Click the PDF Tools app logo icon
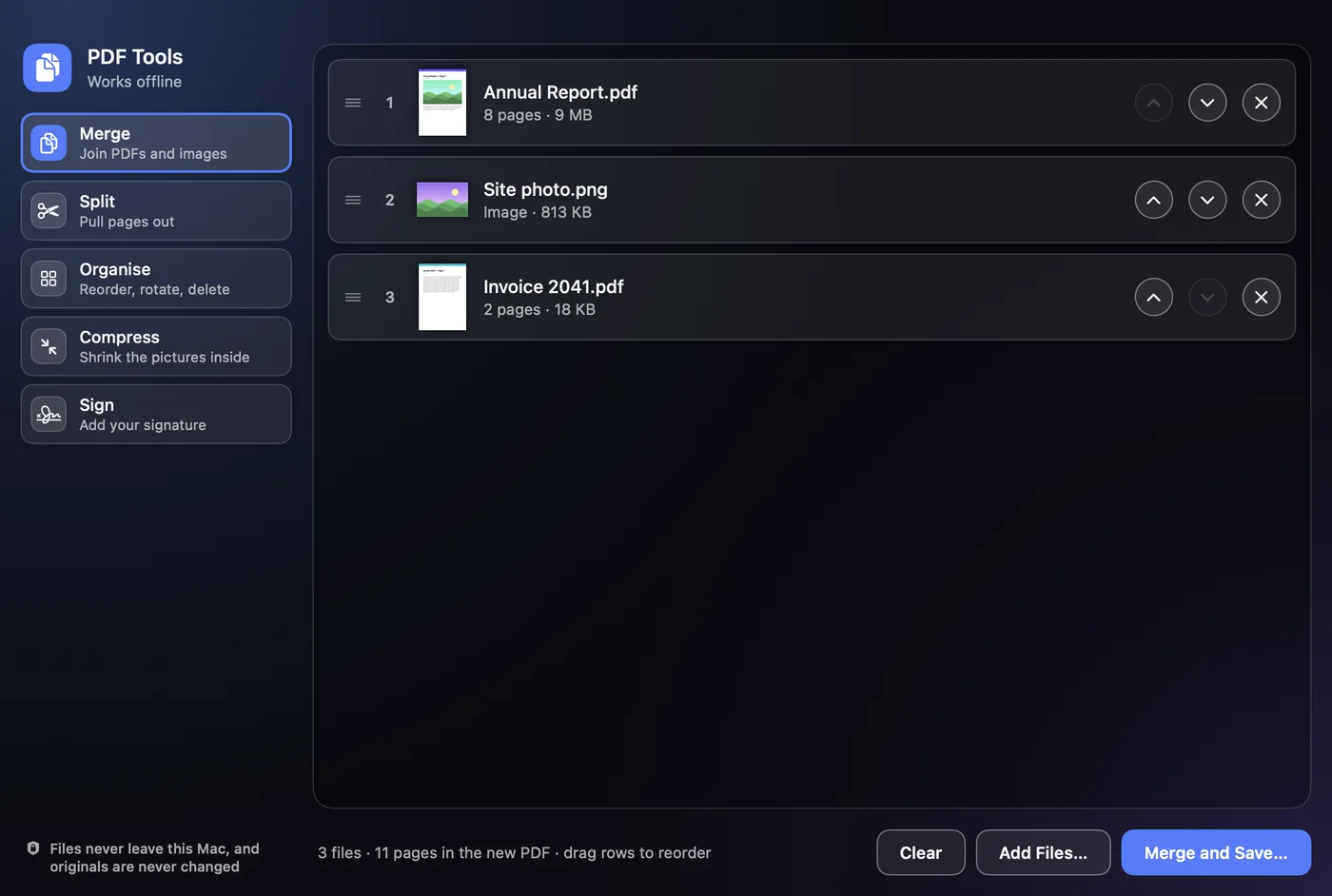Viewport: 1332px width, 896px height. click(x=48, y=68)
